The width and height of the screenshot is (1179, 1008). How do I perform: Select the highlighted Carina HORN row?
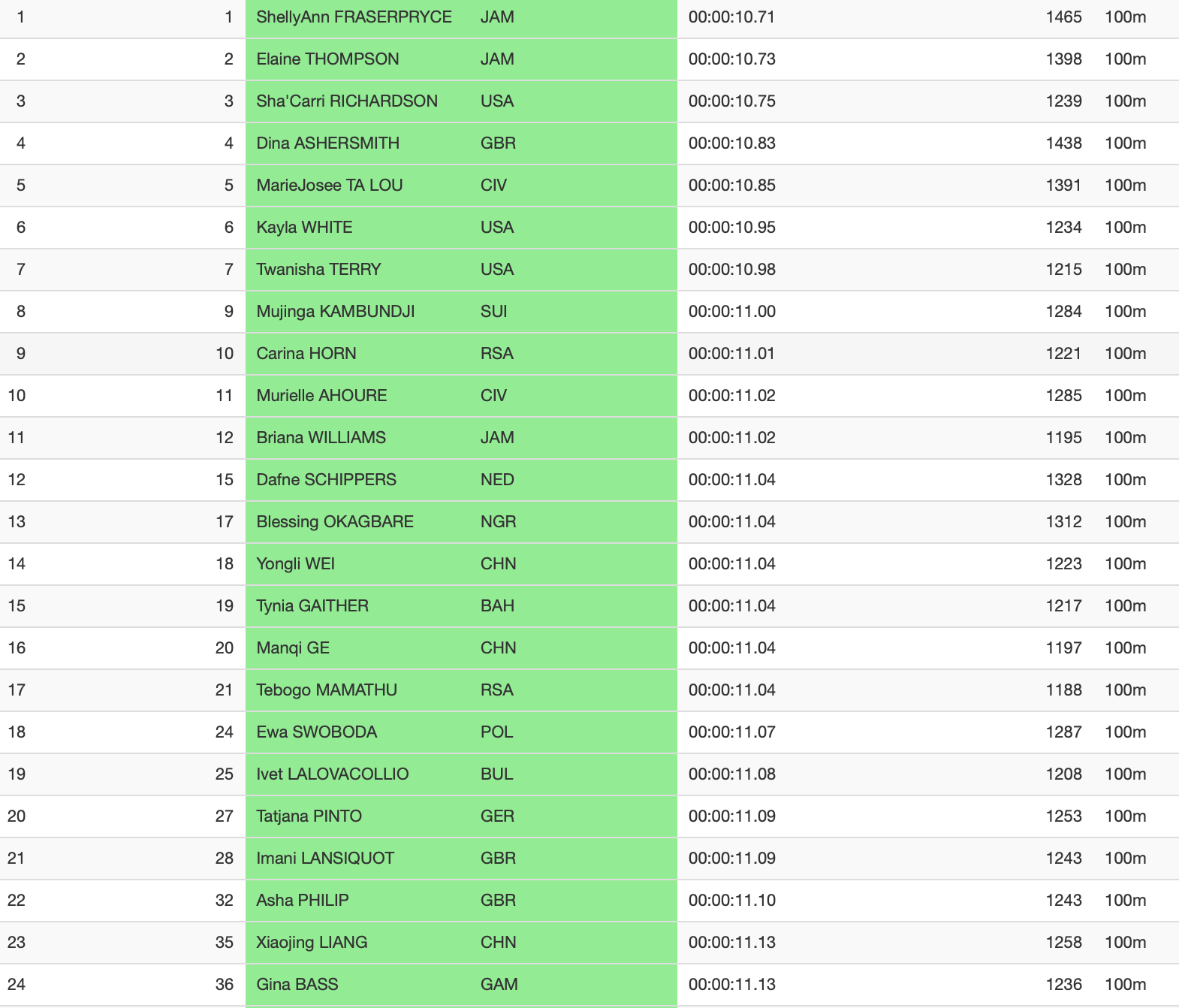(x=589, y=354)
